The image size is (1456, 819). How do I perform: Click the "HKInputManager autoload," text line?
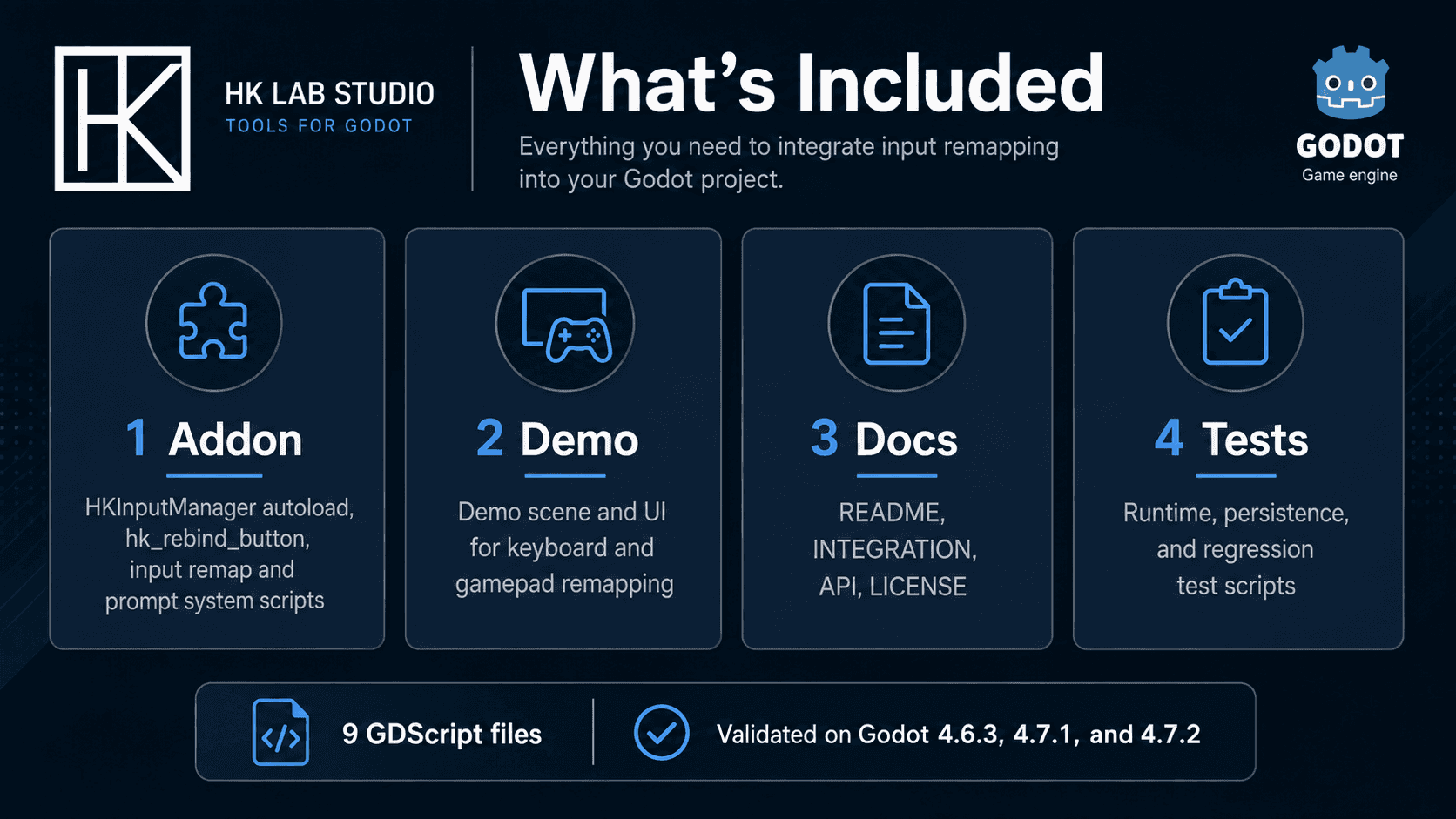click(x=219, y=507)
